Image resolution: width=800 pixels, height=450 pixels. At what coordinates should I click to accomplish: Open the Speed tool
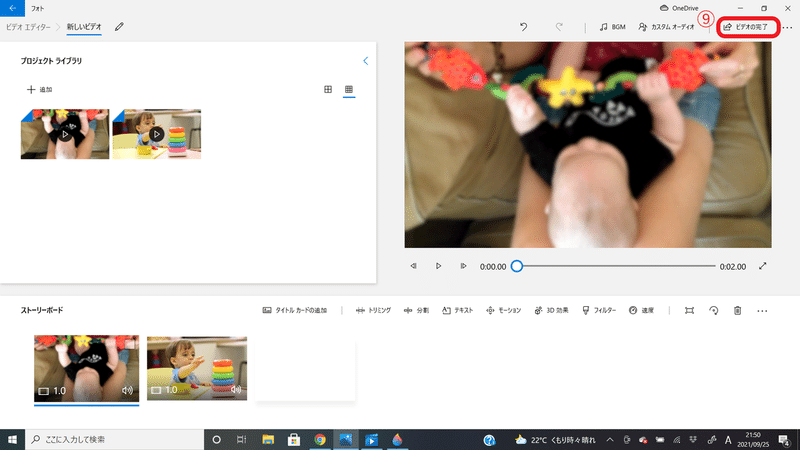[x=641, y=310]
